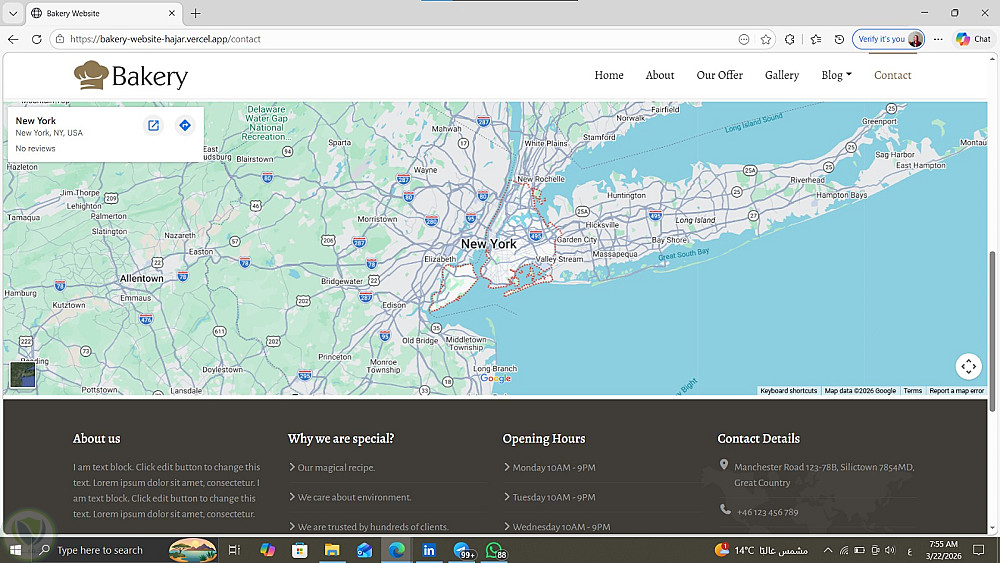Go to Our Offer page
Screen dimensions: 1000x563
[x=719, y=75]
